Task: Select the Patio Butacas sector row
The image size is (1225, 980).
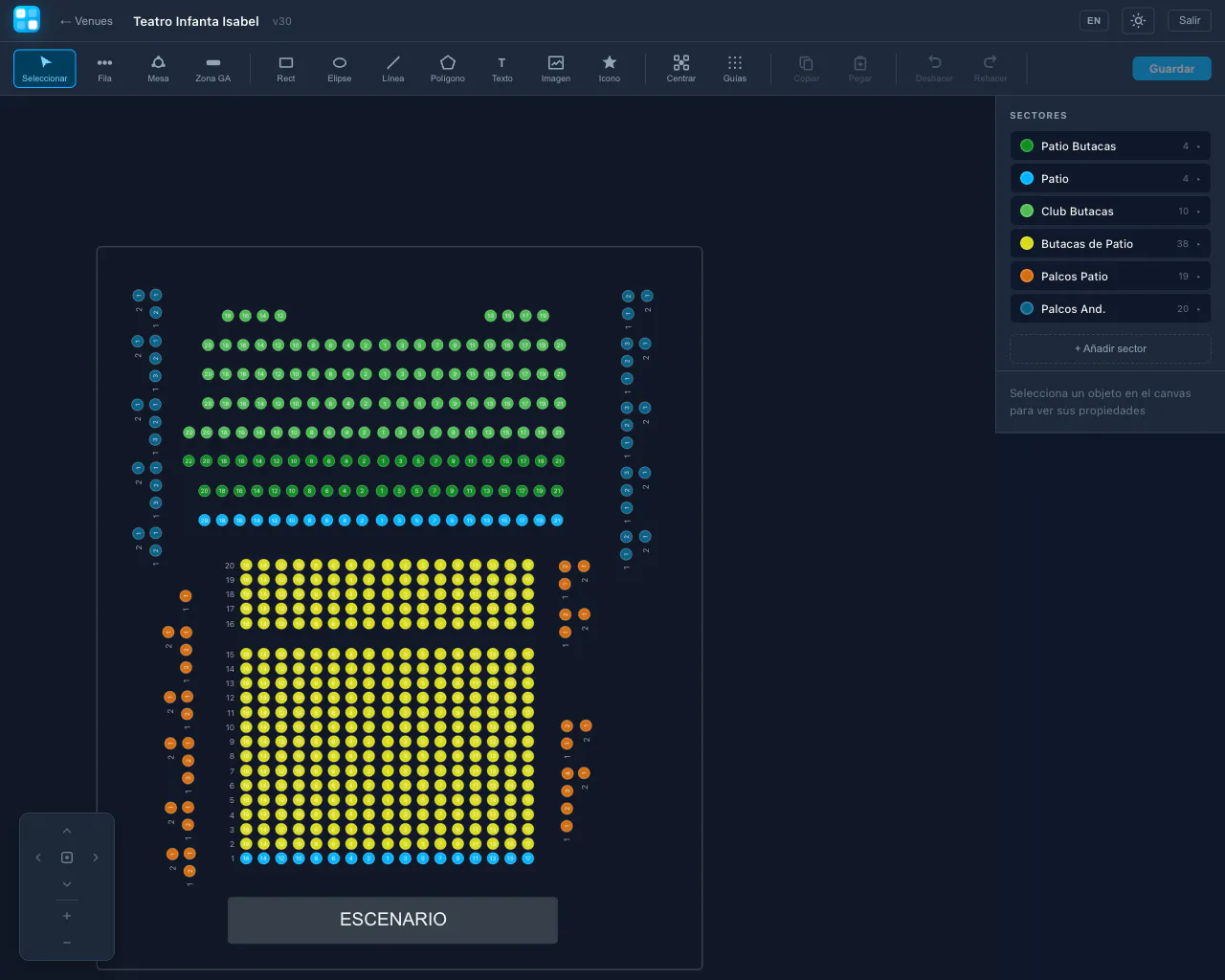Action: pos(1110,146)
